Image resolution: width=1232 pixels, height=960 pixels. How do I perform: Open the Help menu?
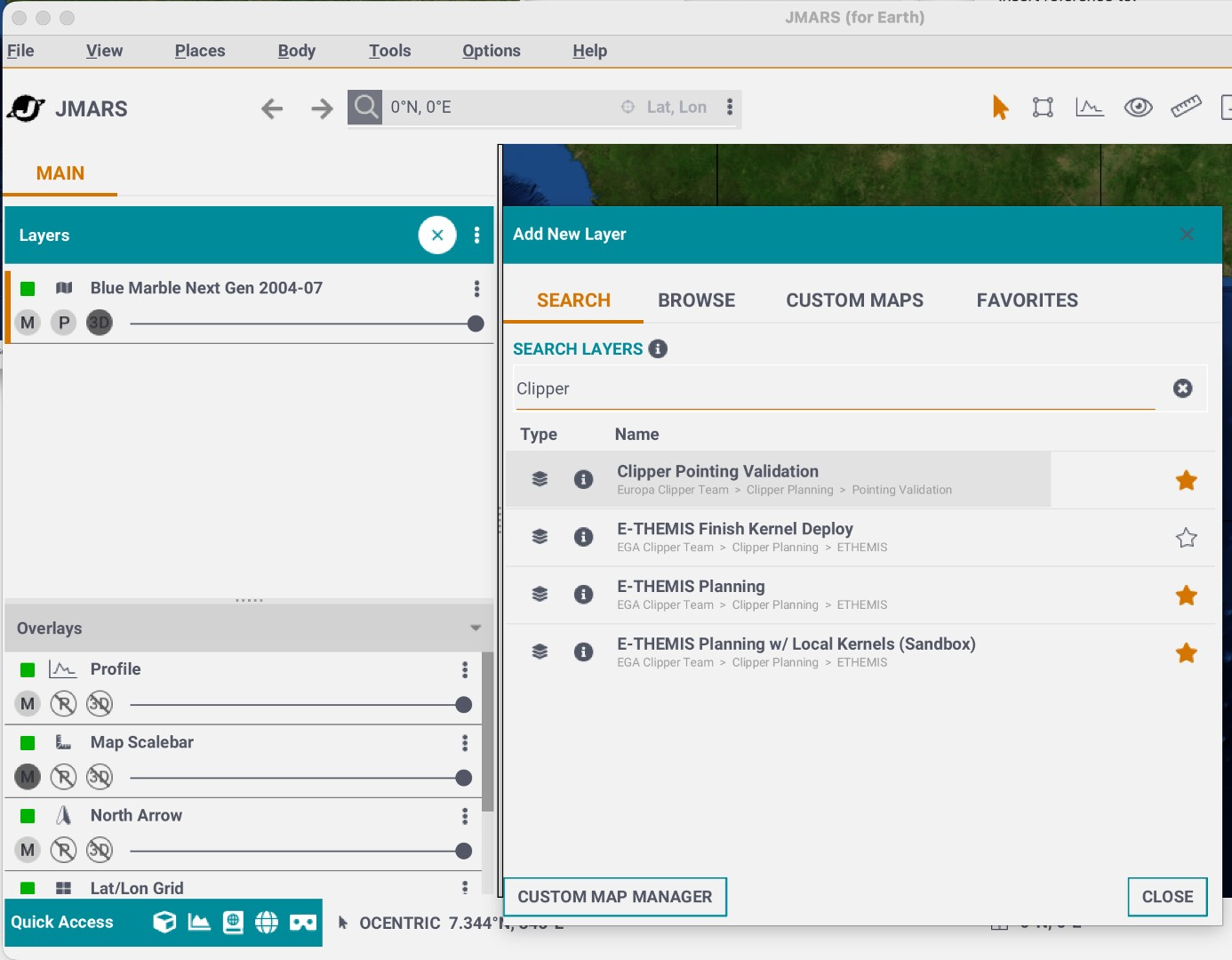coord(590,51)
